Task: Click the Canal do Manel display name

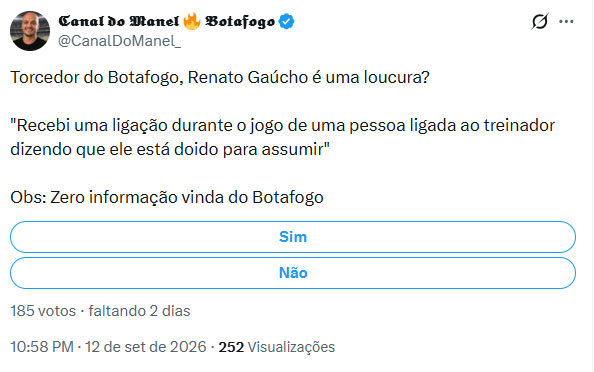Action: [119, 21]
